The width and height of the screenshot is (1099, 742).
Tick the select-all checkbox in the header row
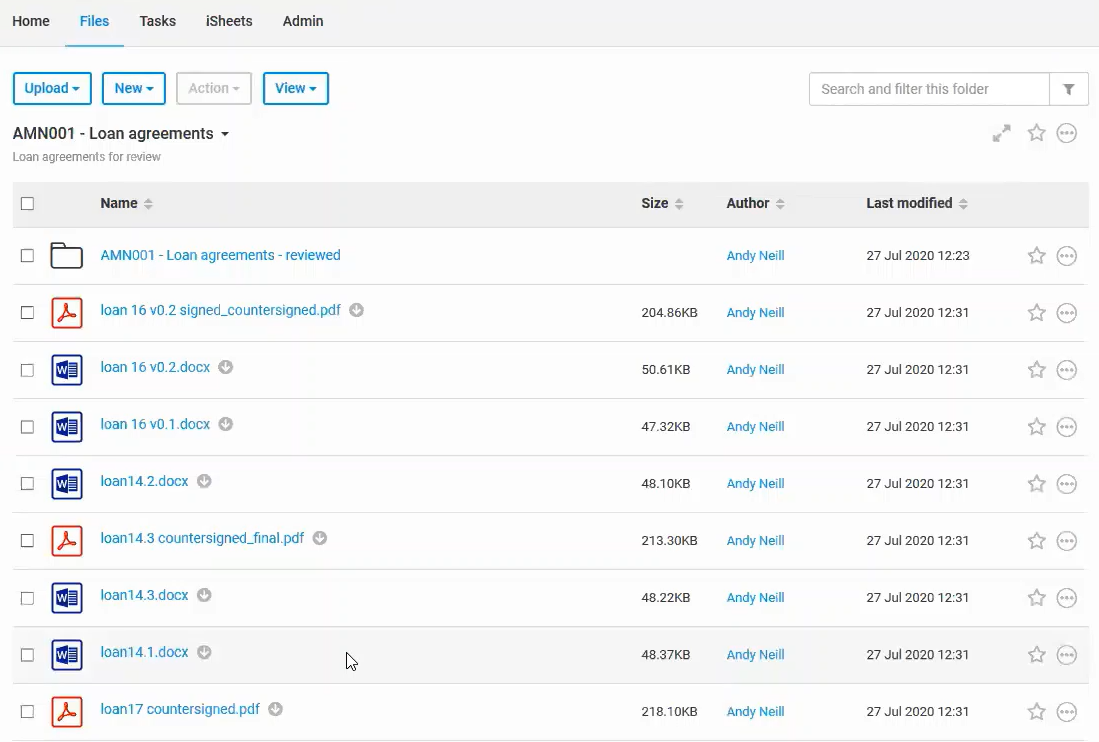pyautogui.click(x=28, y=204)
